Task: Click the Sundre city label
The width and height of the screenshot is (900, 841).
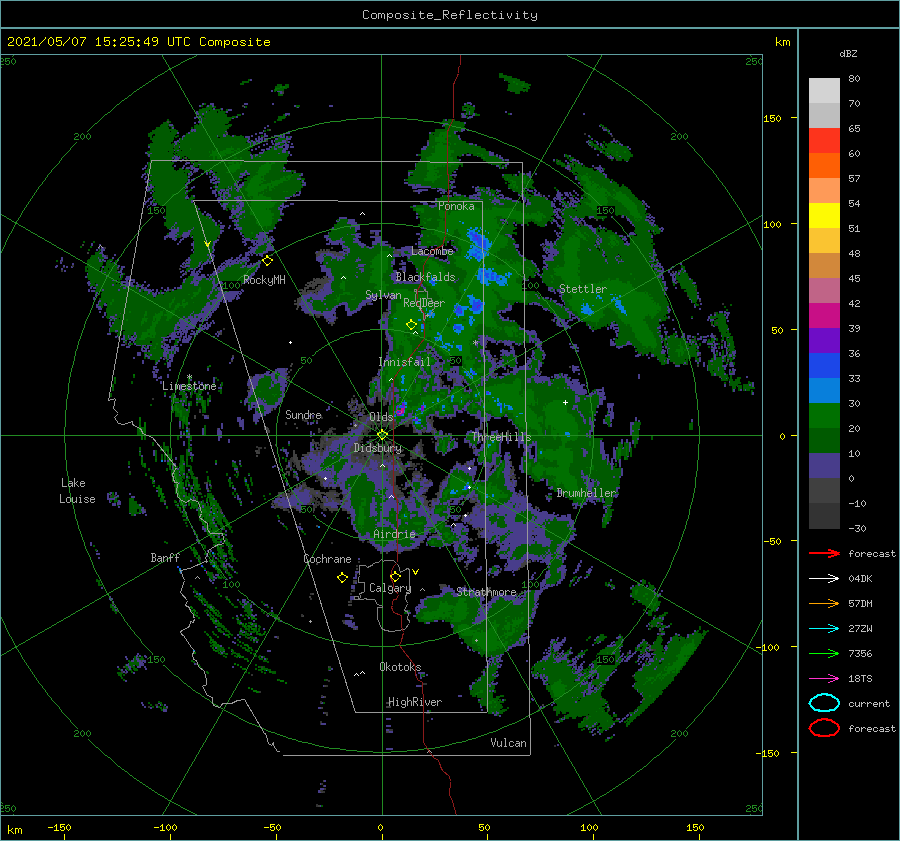Action: (303, 414)
